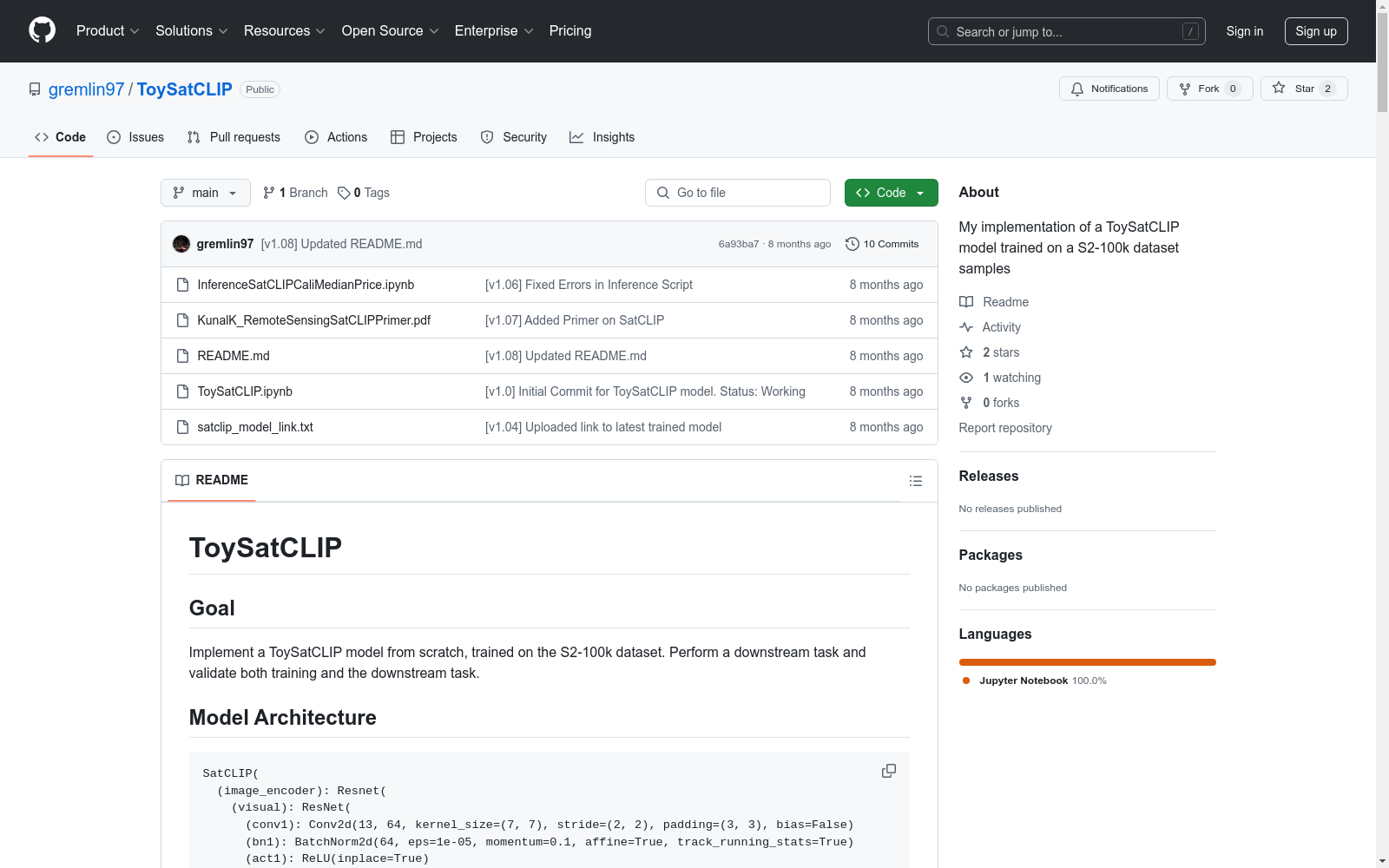Click the repository icon before gremlin97
Viewport: 1389px width, 868px height.
(35, 89)
